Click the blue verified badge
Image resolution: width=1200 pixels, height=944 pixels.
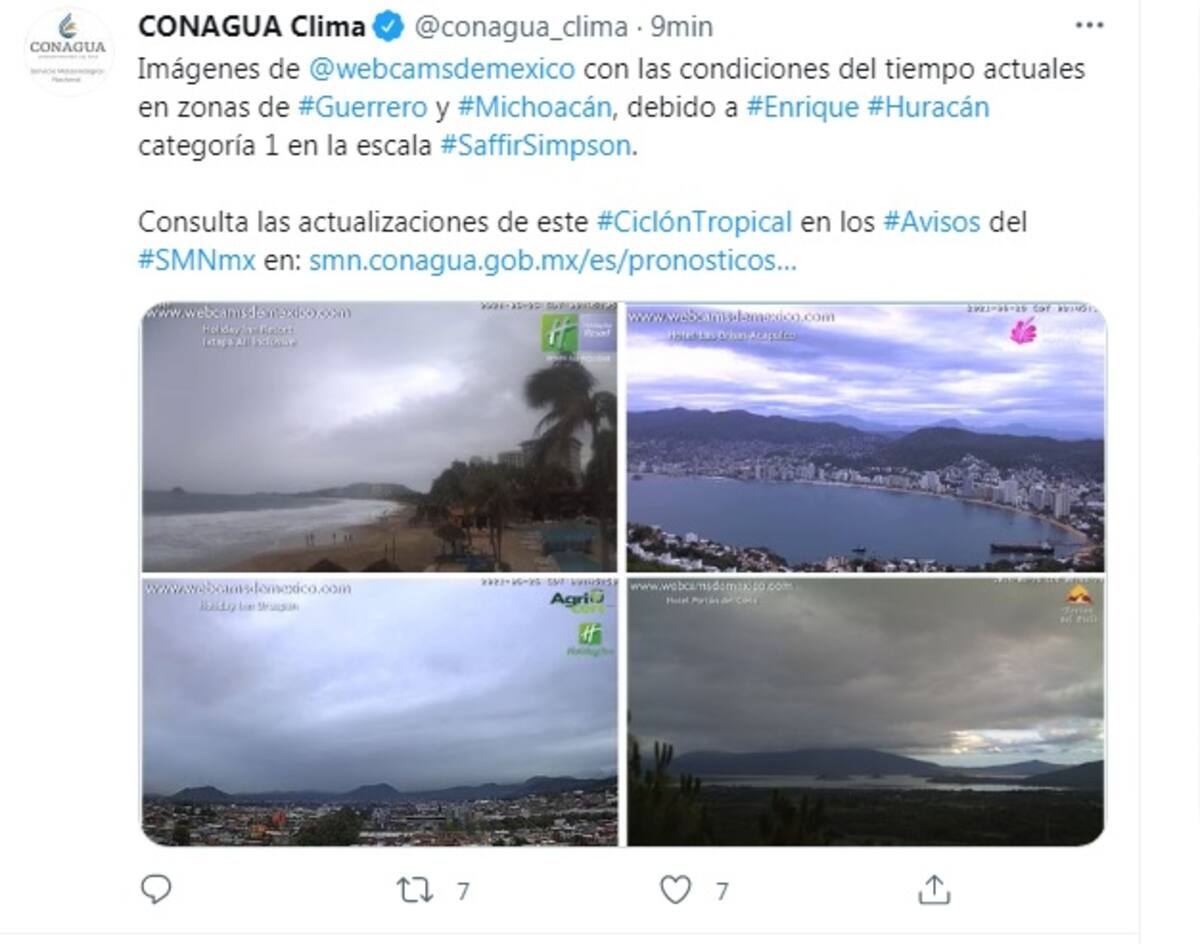tap(389, 27)
